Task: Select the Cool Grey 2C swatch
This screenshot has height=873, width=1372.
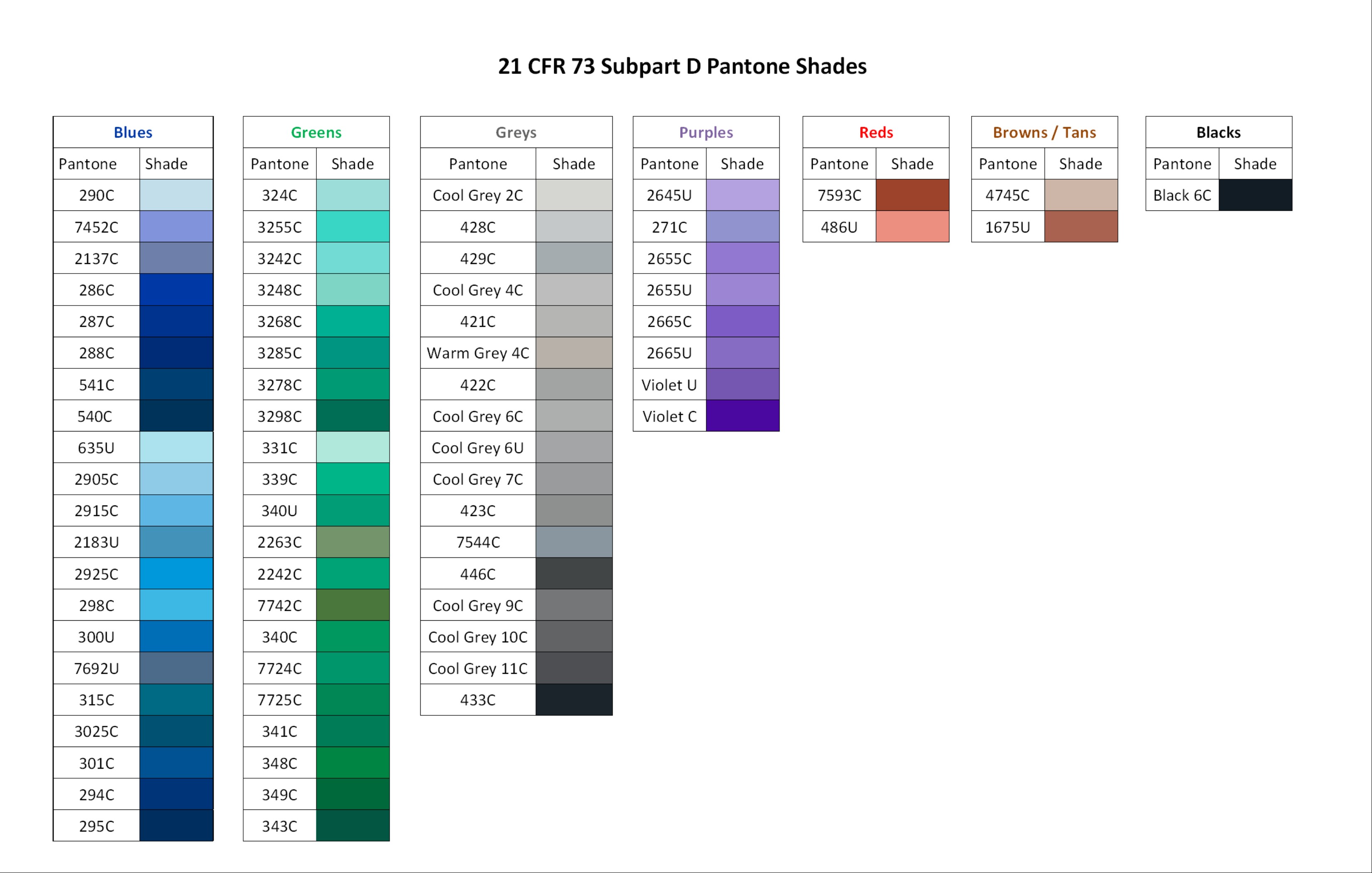Action: pos(574,195)
